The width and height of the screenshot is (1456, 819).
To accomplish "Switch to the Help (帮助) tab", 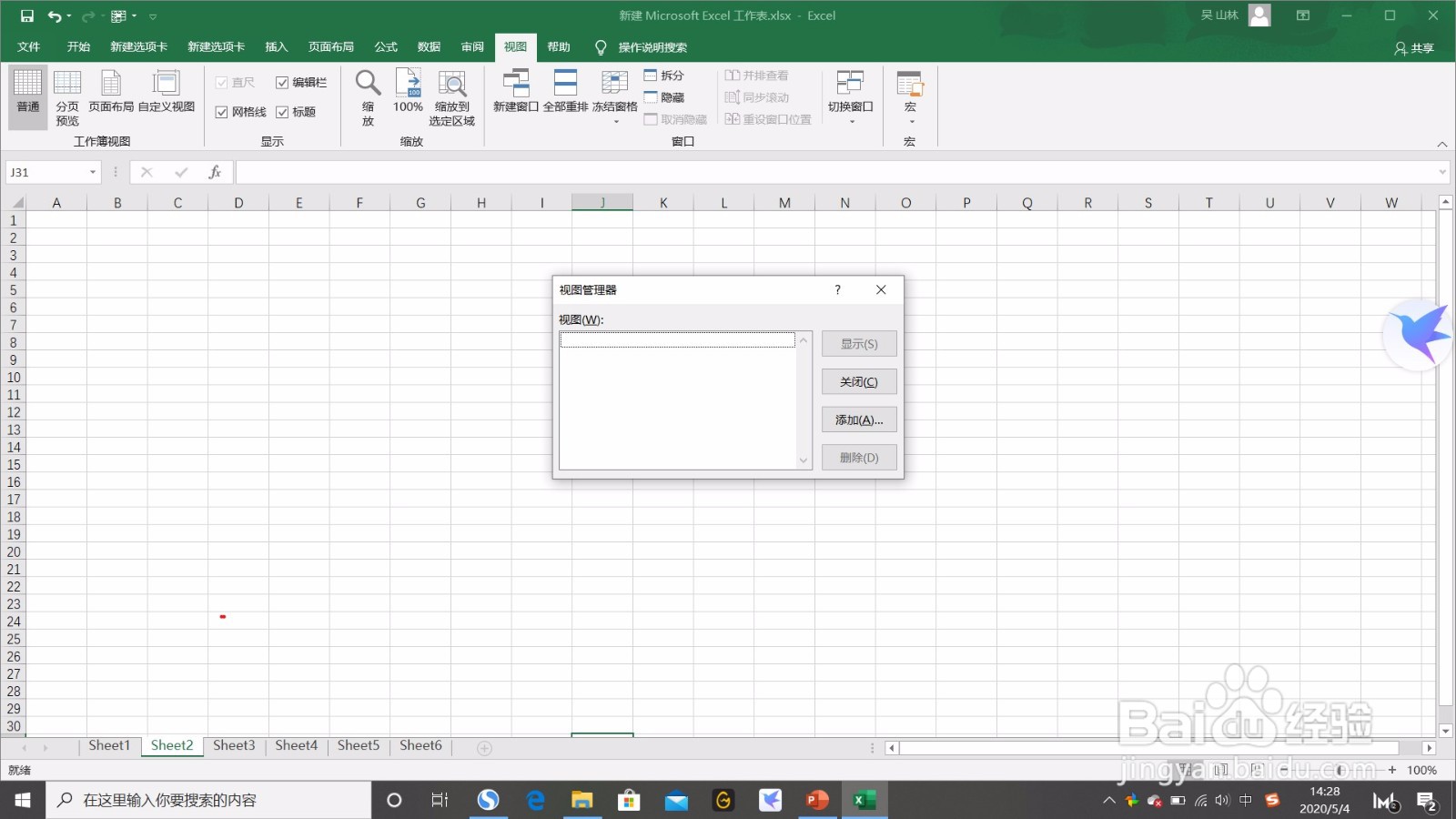I will coord(559,47).
